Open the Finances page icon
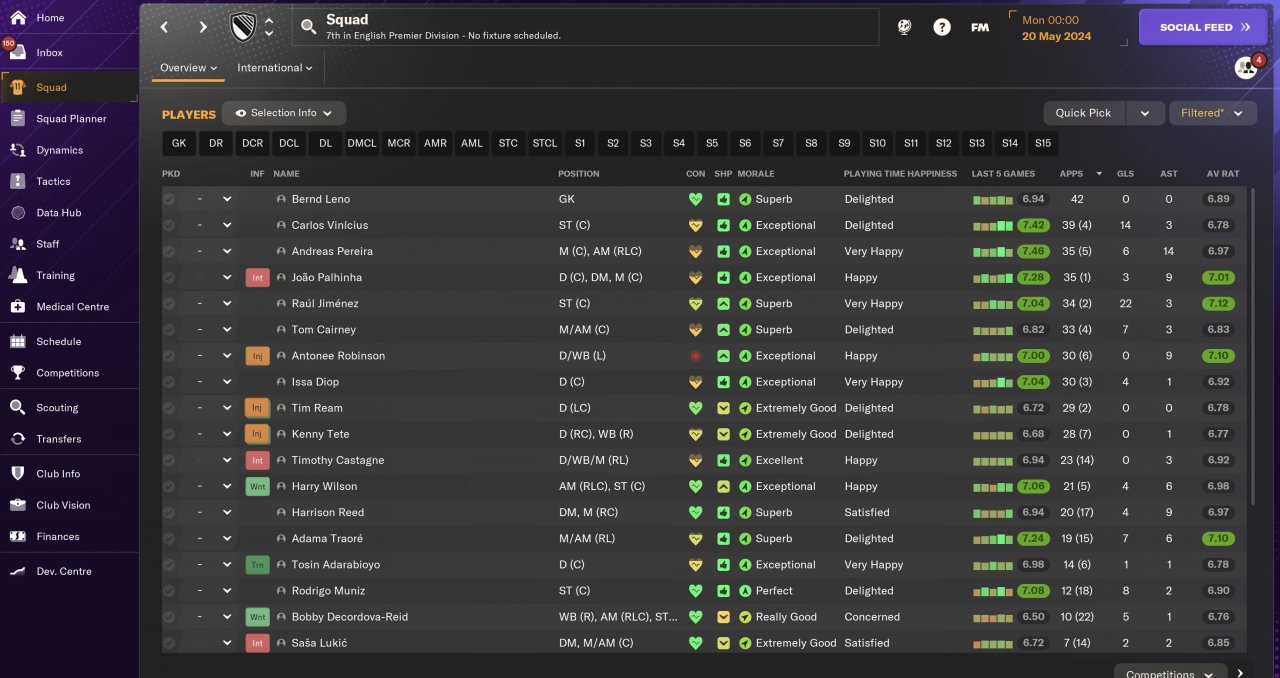Viewport: 1280px width, 678px height. pyautogui.click(x=18, y=537)
